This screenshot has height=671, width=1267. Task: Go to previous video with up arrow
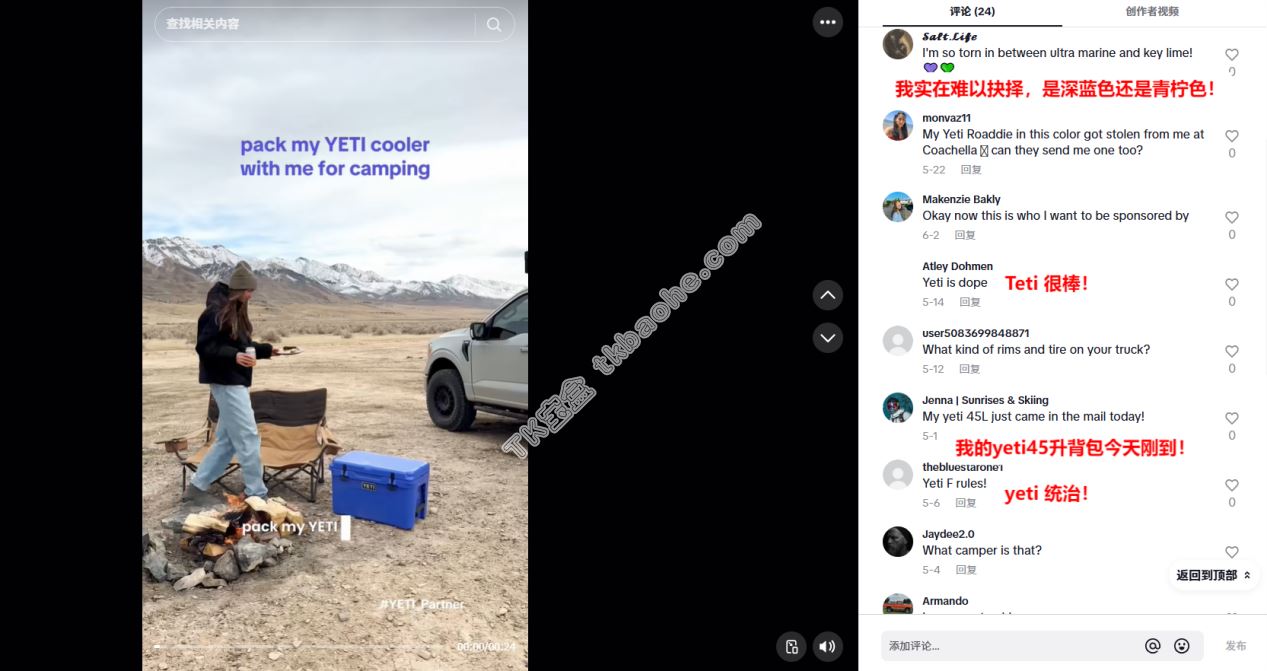[x=828, y=295]
